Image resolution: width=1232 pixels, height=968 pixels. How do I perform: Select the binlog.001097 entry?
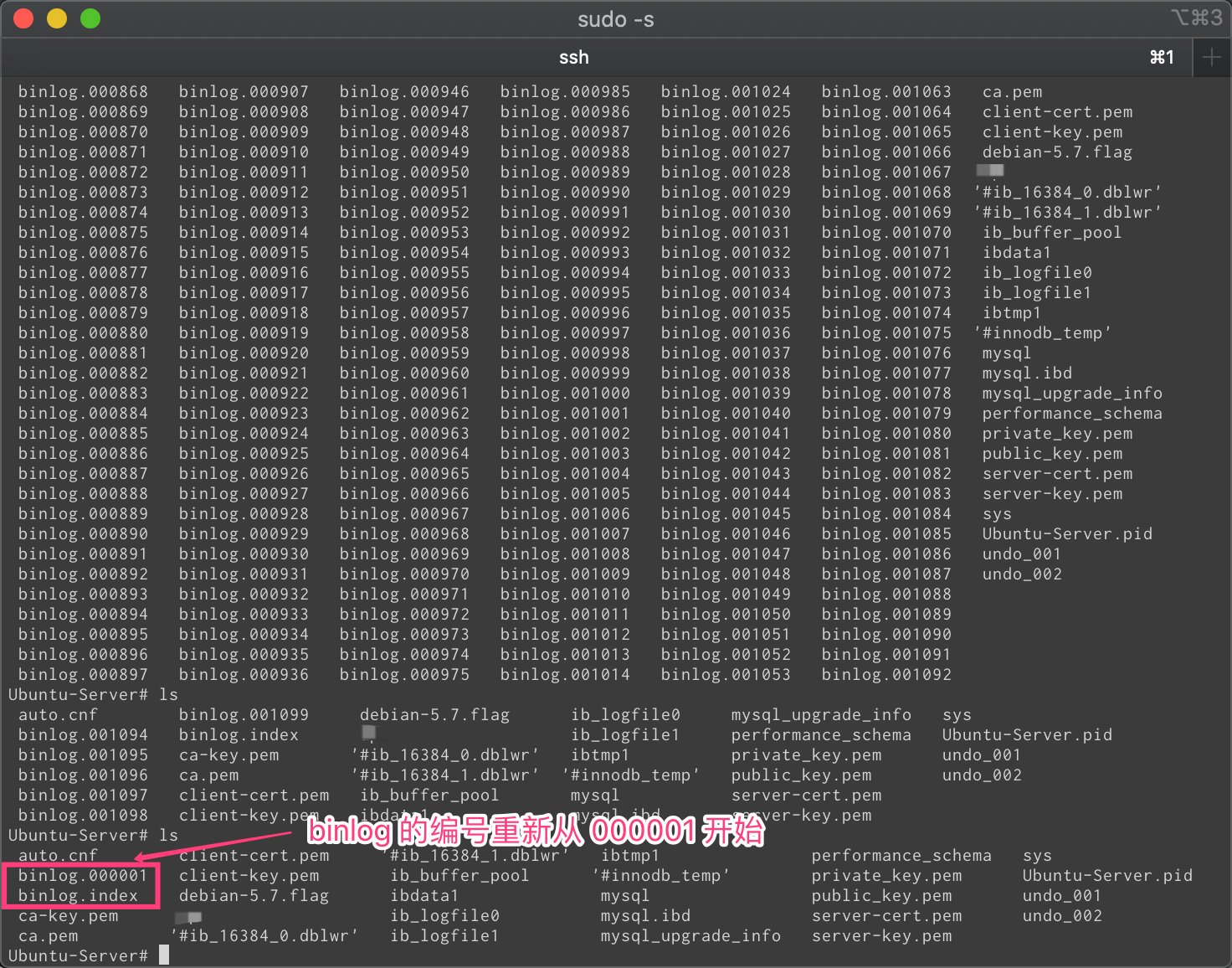click(x=83, y=795)
